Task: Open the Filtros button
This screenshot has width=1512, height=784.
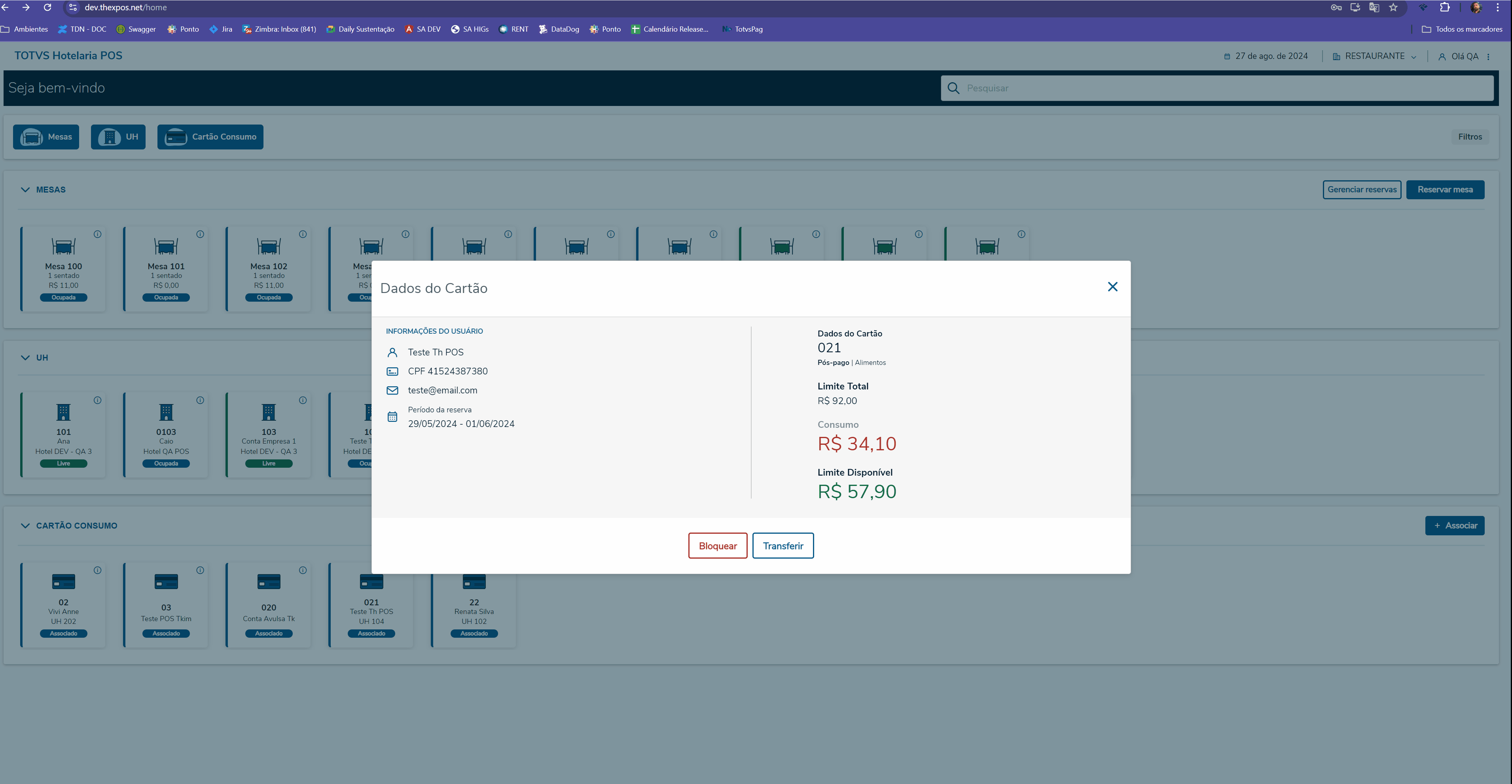Action: pos(1469,137)
